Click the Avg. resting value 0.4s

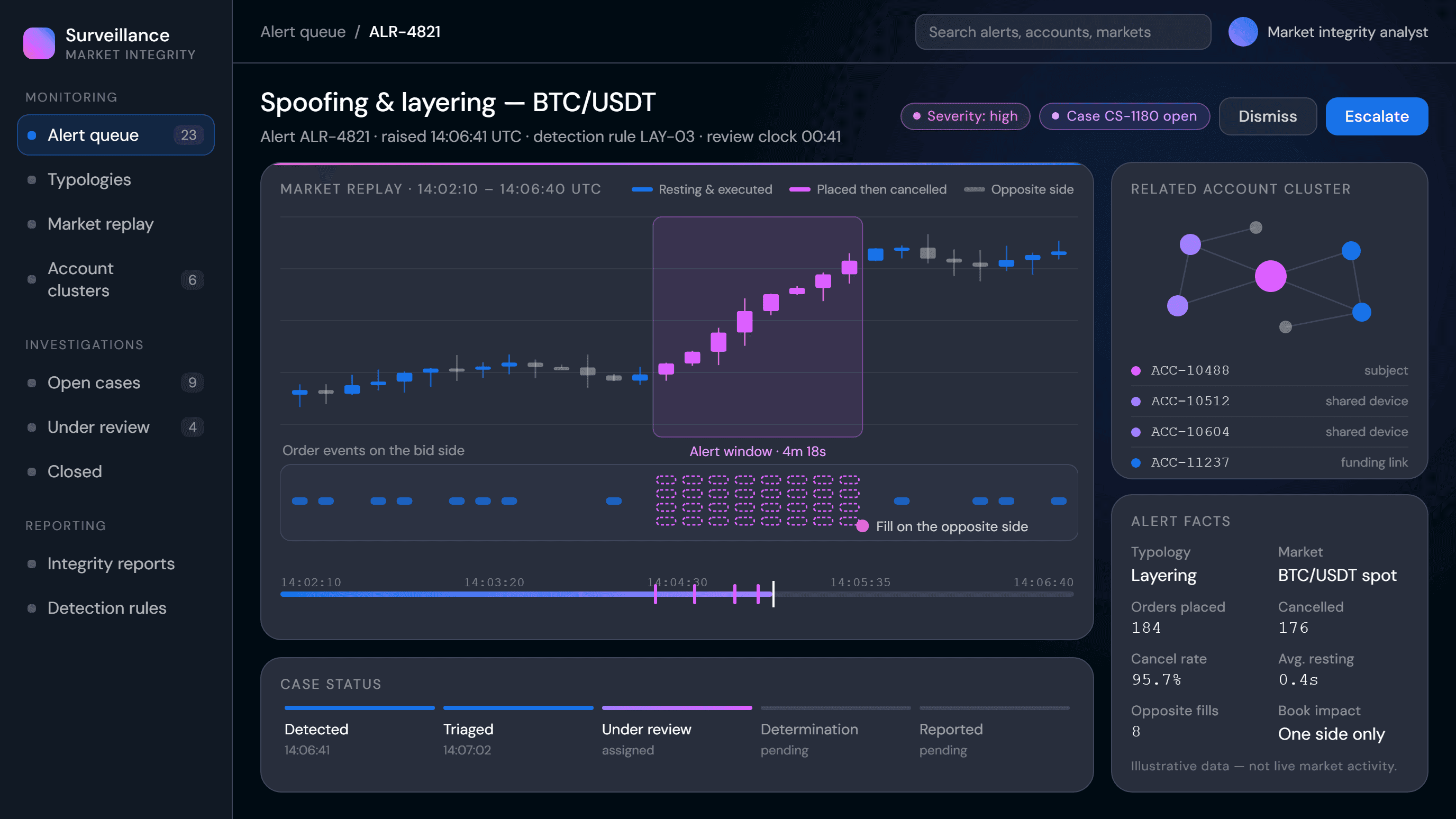[1298, 680]
